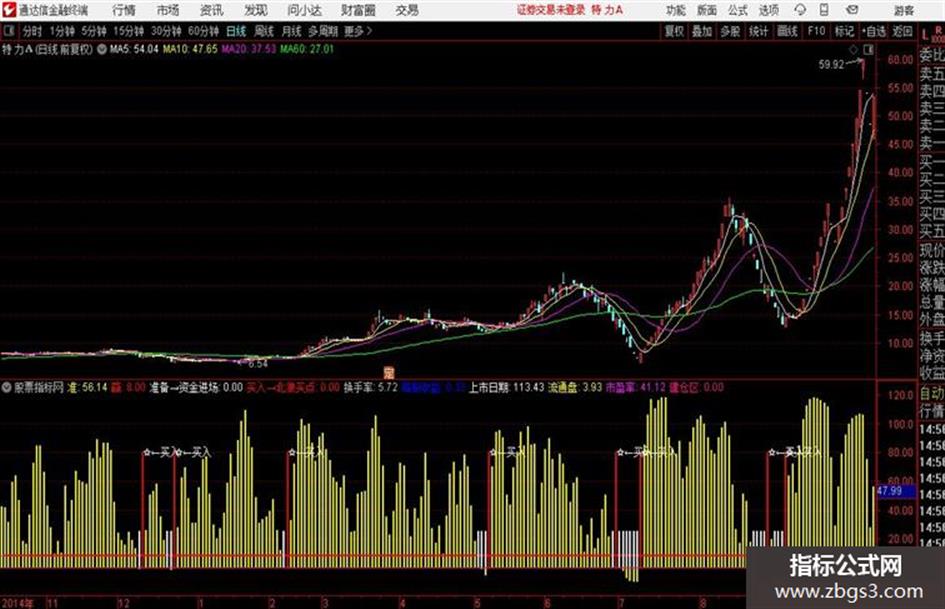Expand the main chart indicator dropdown next to 特力A
The width and height of the screenshot is (945, 609).
click(101, 49)
